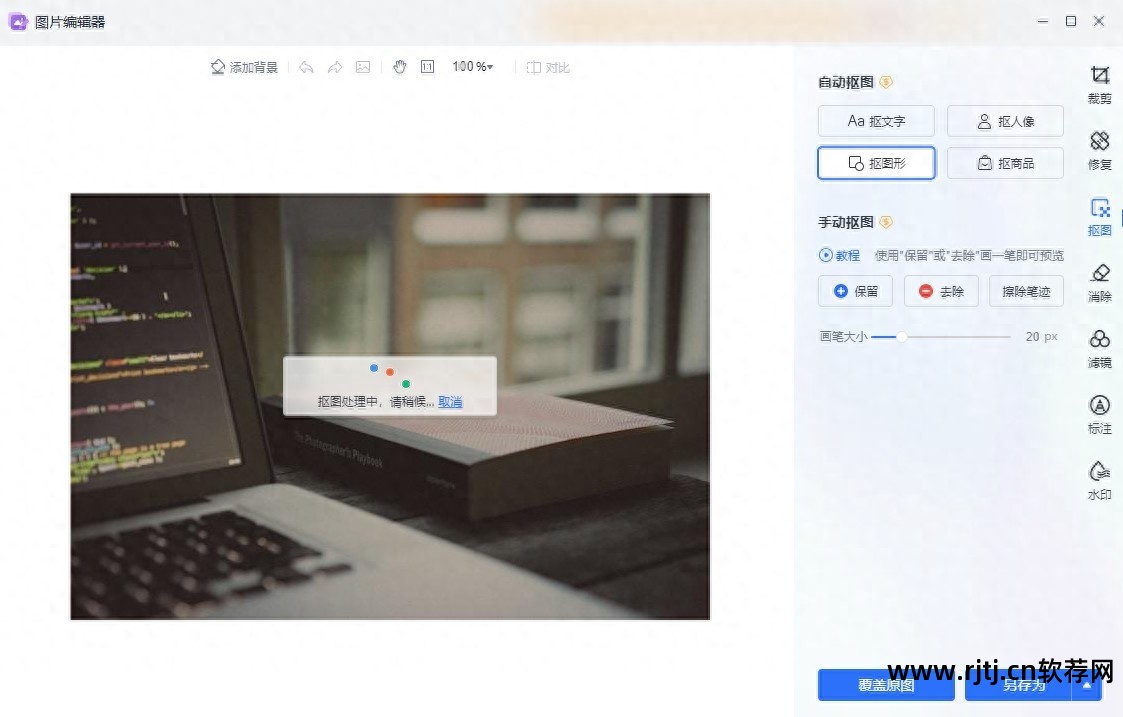Click the 图片编辑器 app logo icon
This screenshot has height=717, width=1123.
click(x=18, y=21)
